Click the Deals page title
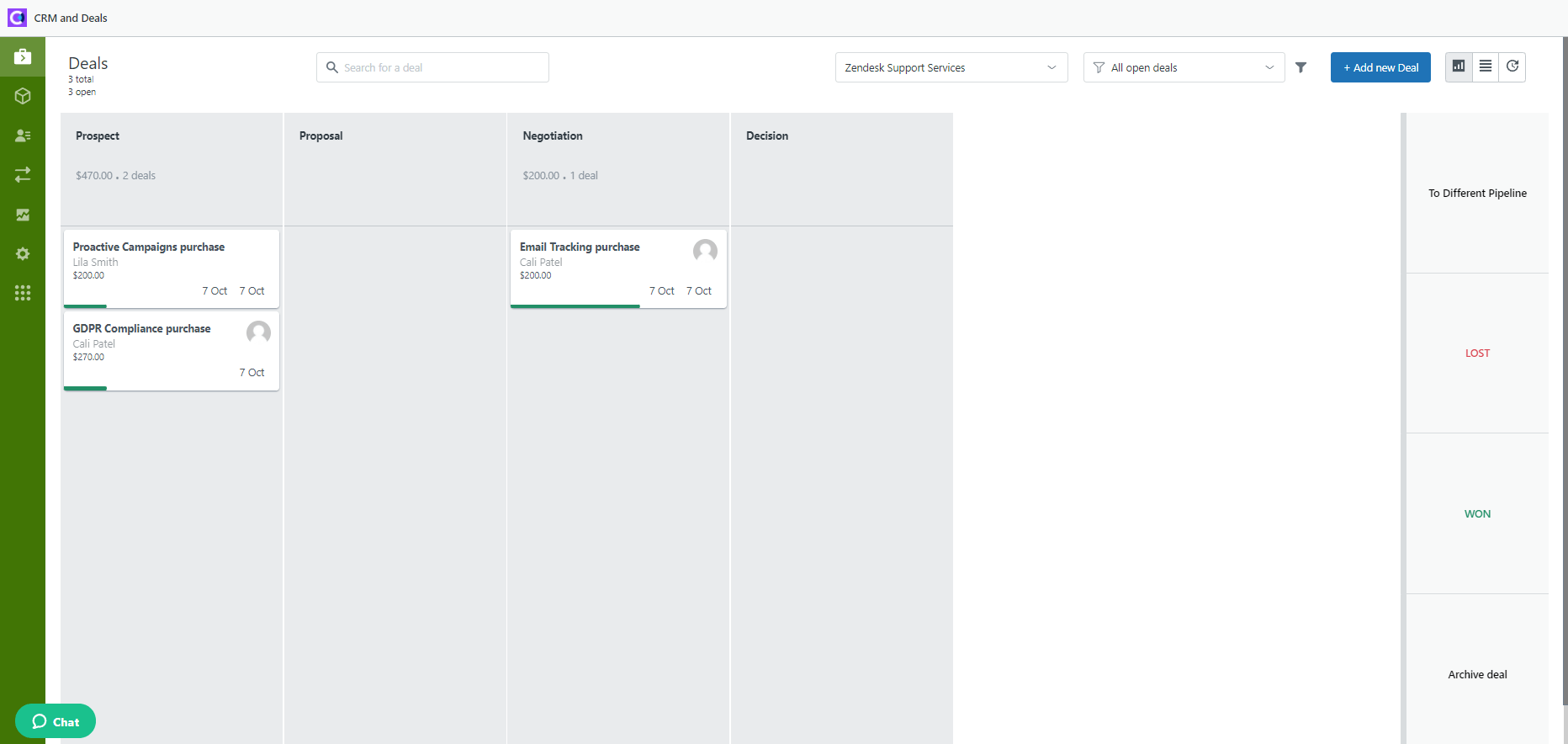The height and width of the screenshot is (744, 1568). (88, 63)
